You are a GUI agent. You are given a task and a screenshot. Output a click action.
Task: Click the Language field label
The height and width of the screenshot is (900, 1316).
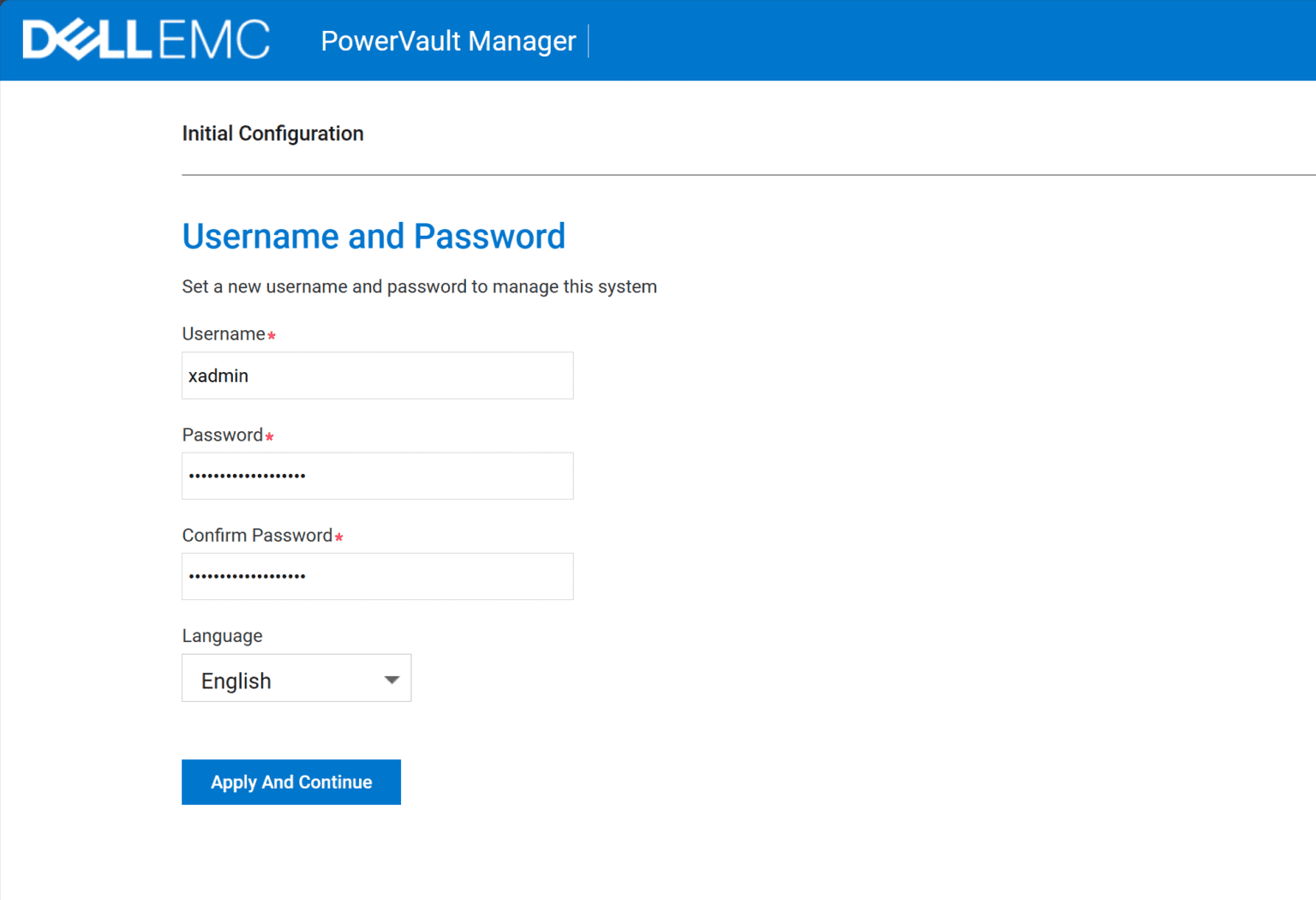click(221, 635)
